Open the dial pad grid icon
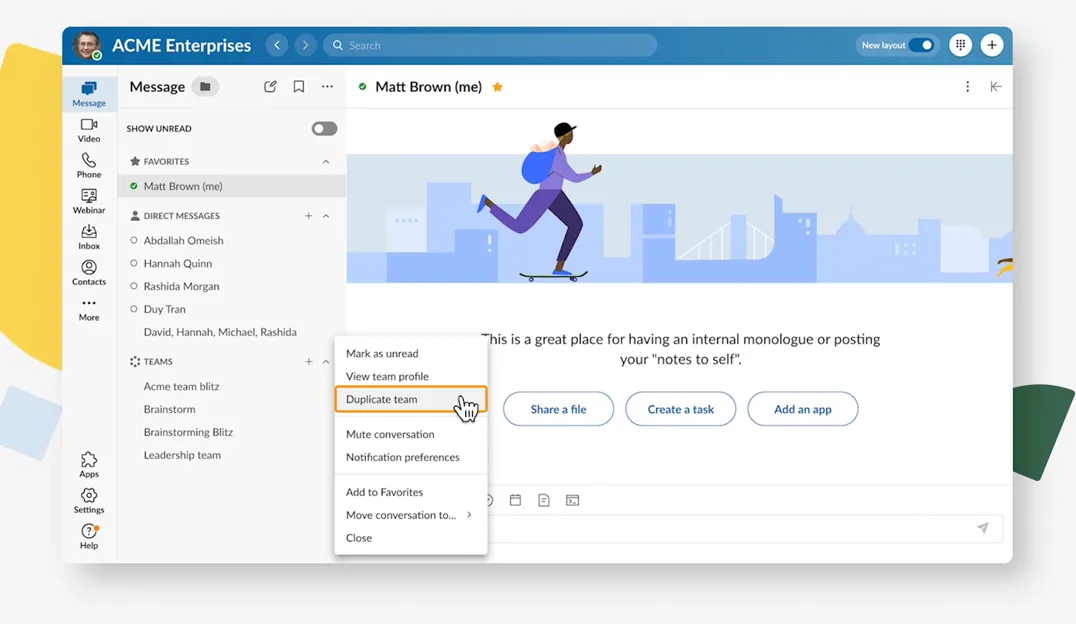Screen dimensions: 1076x624 (x=960, y=45)
